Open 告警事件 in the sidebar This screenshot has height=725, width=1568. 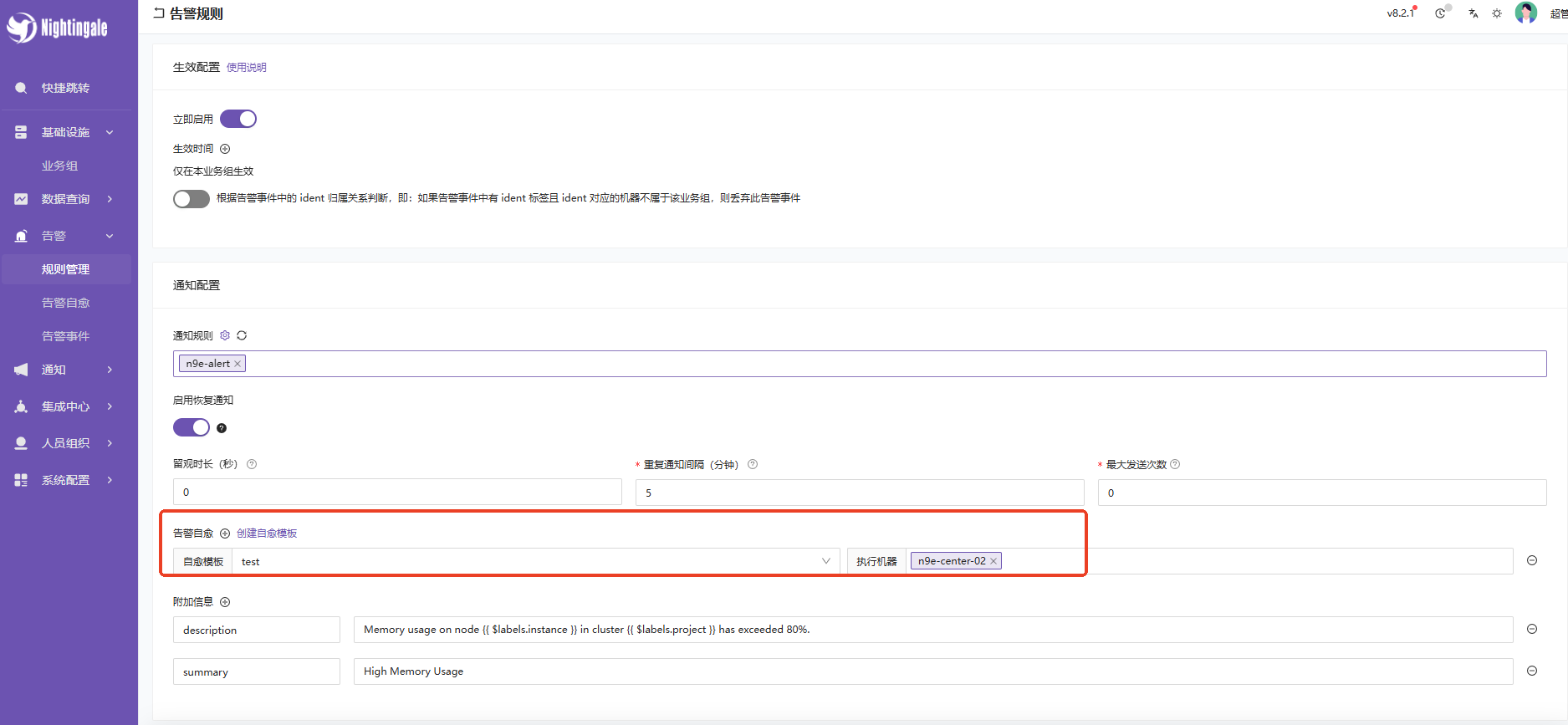click(x=65, y=336)
